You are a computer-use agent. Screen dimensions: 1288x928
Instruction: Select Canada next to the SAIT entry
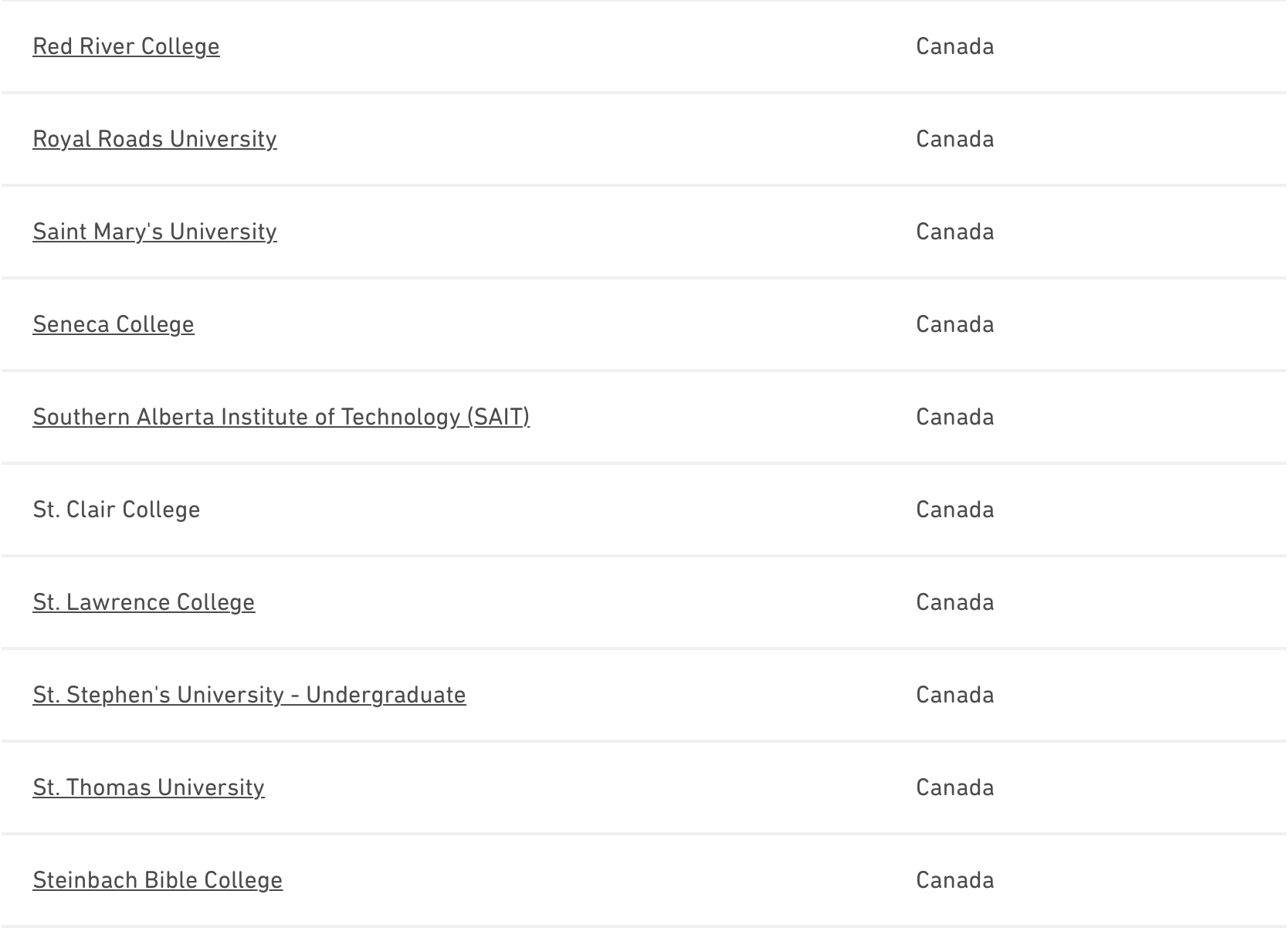pos(954,417)
